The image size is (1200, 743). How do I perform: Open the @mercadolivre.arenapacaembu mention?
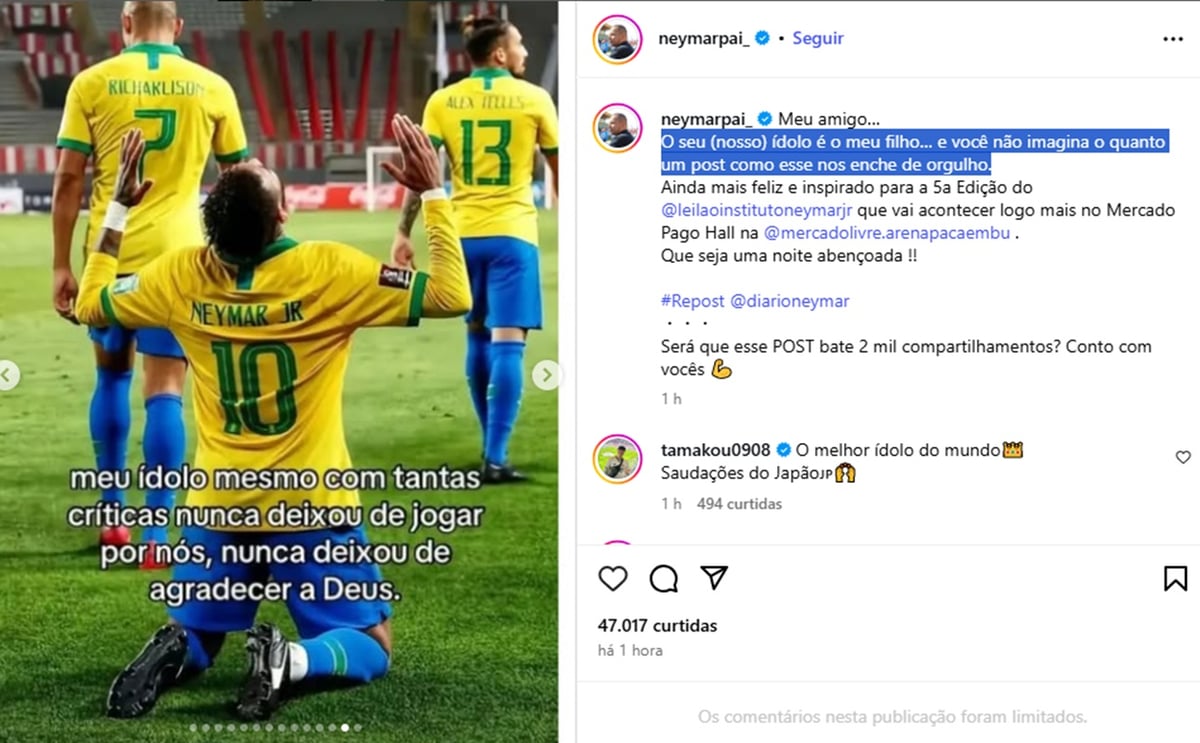pos(887,234)
